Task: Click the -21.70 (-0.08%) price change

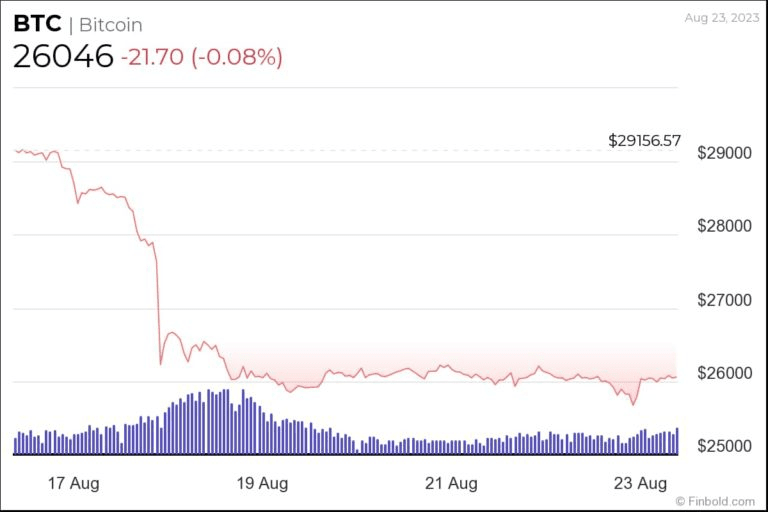Action: pos(201,58)
